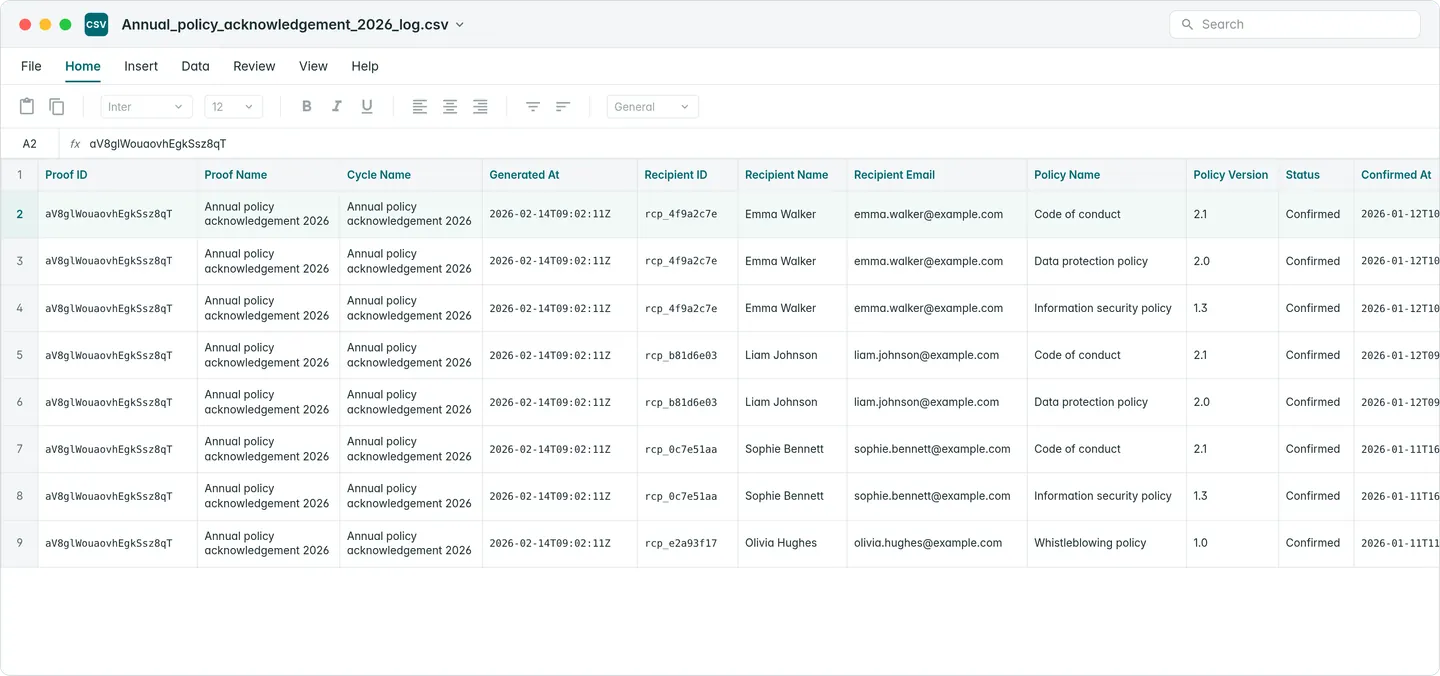This screenshot has height=676, width=1440.
Task: Select the Cycle Name column header
Action: (x=411, y=175)
